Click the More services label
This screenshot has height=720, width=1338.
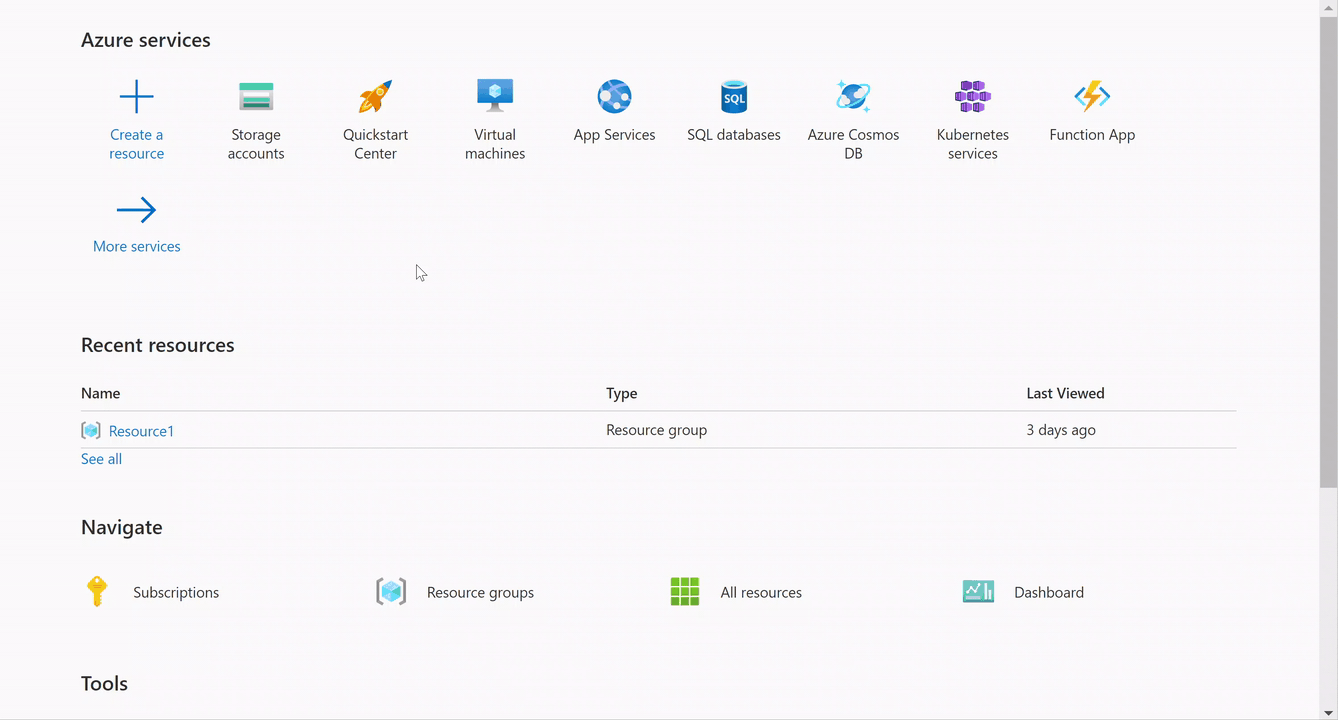pyautogui.click(x=137, y=246)
